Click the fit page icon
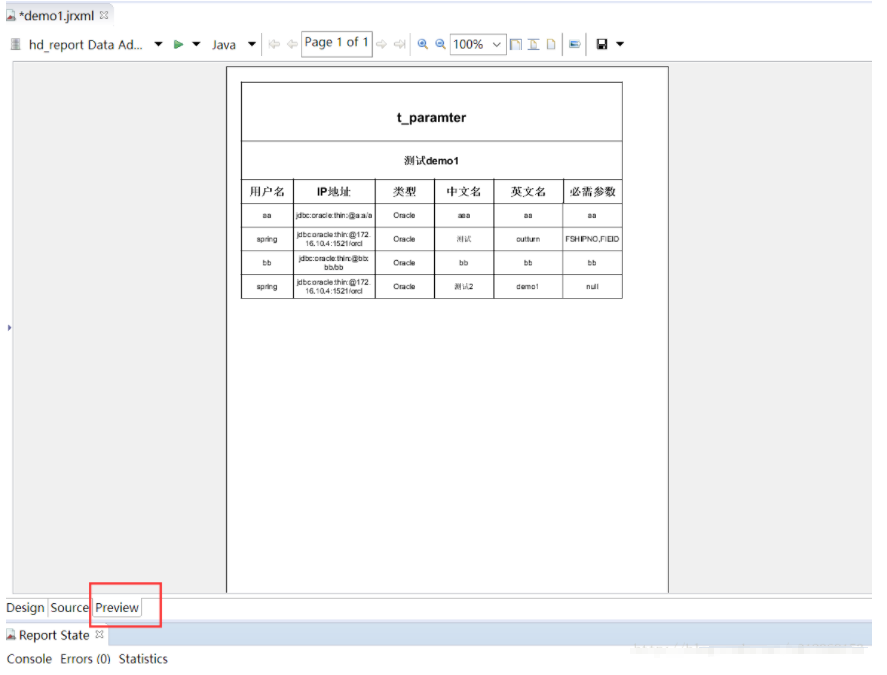 516,44
